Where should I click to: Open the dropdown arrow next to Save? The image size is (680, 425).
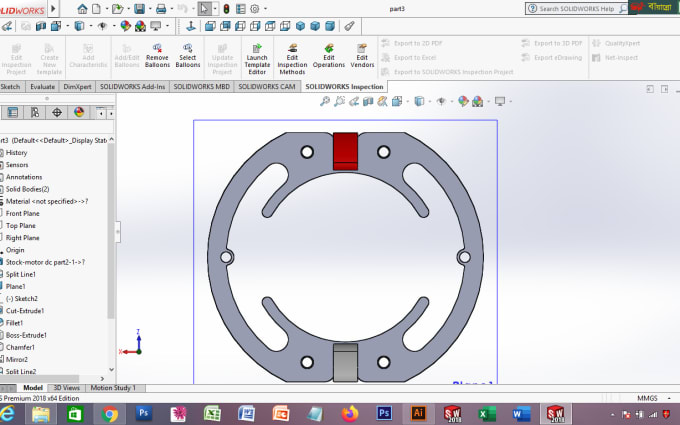coord(150,8)
